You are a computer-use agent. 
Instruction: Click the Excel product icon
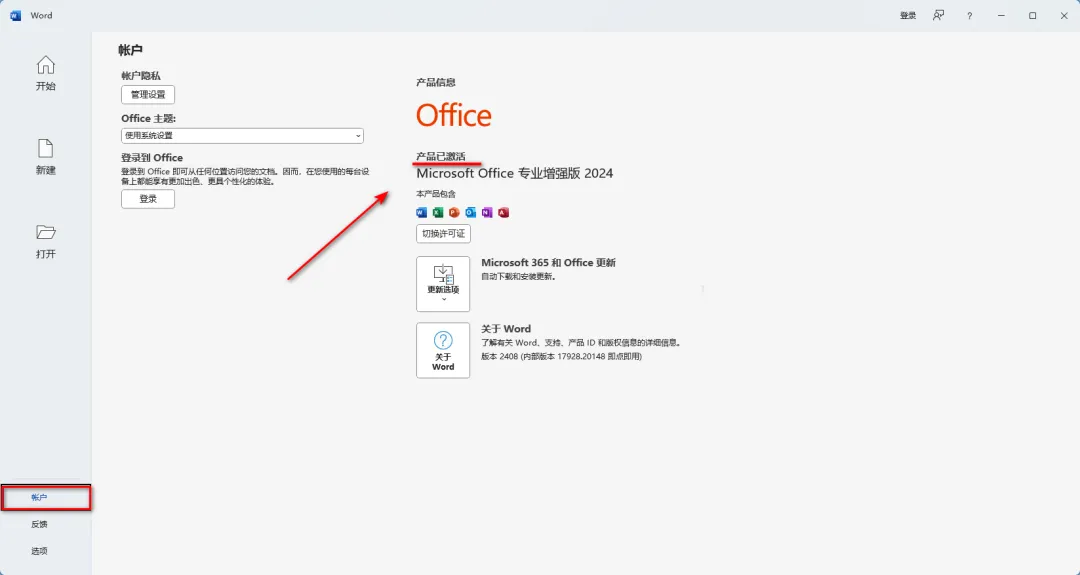point(438,213)
